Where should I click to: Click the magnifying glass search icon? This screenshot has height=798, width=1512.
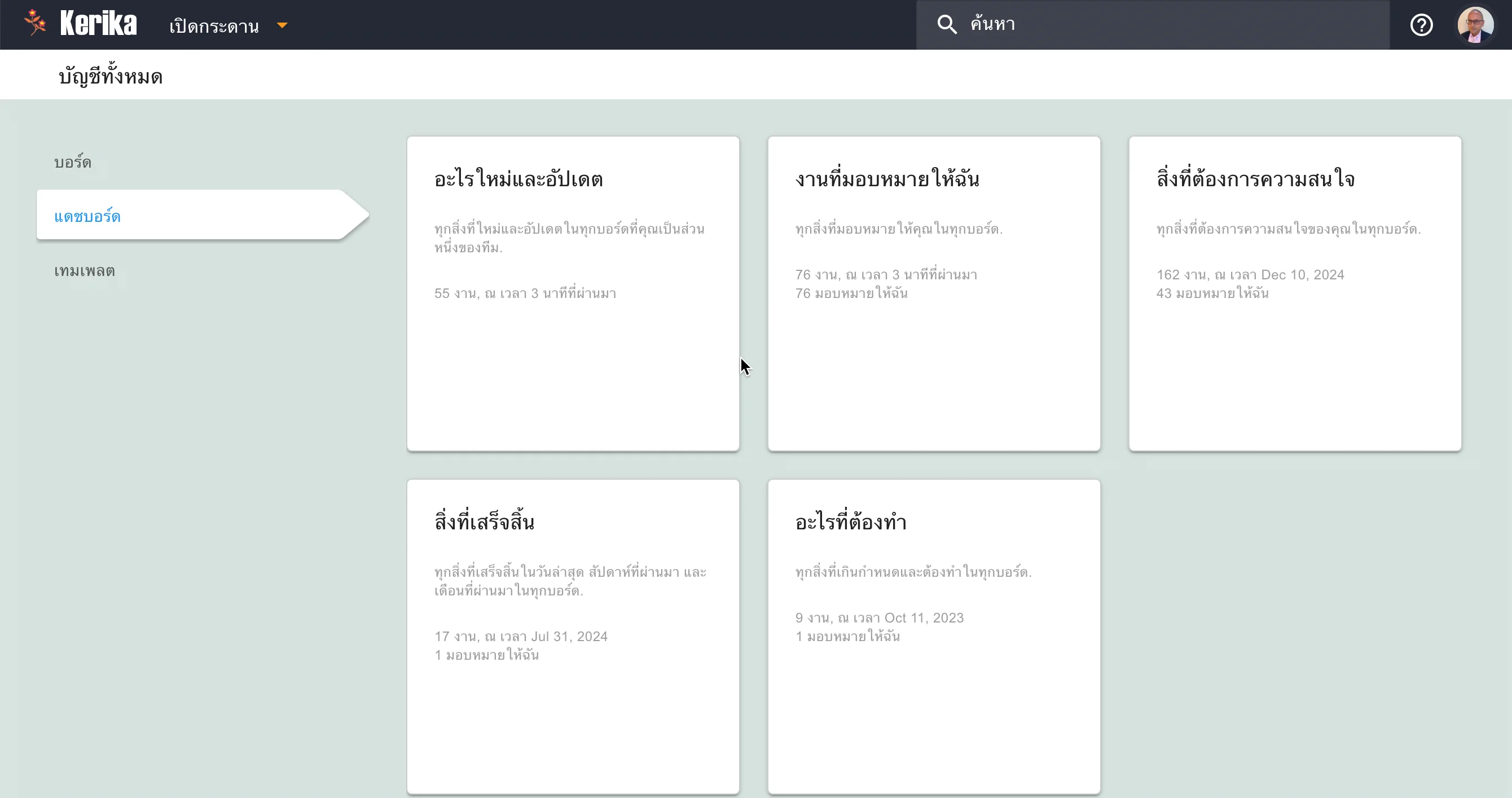pos(947,25)
